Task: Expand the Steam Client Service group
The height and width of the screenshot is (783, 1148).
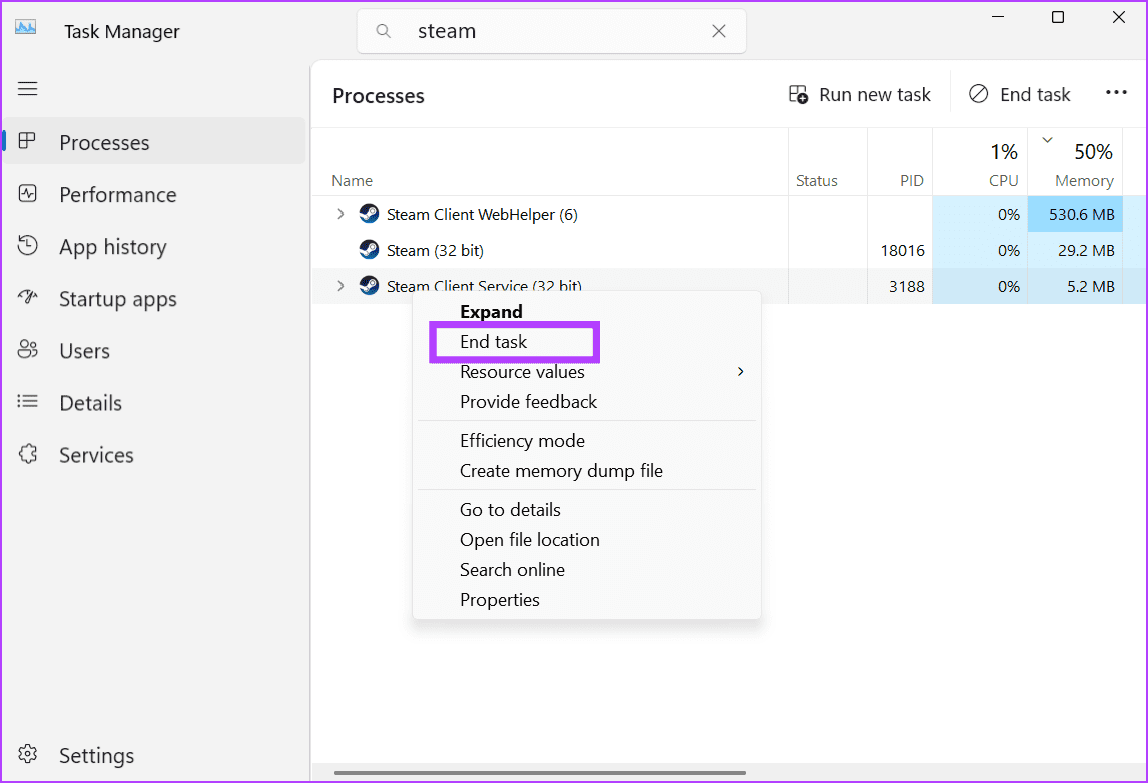Action: point(340,286)
